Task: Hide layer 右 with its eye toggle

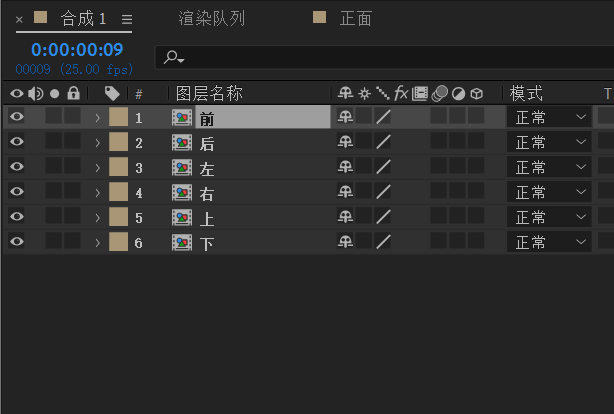Action: 16,192
